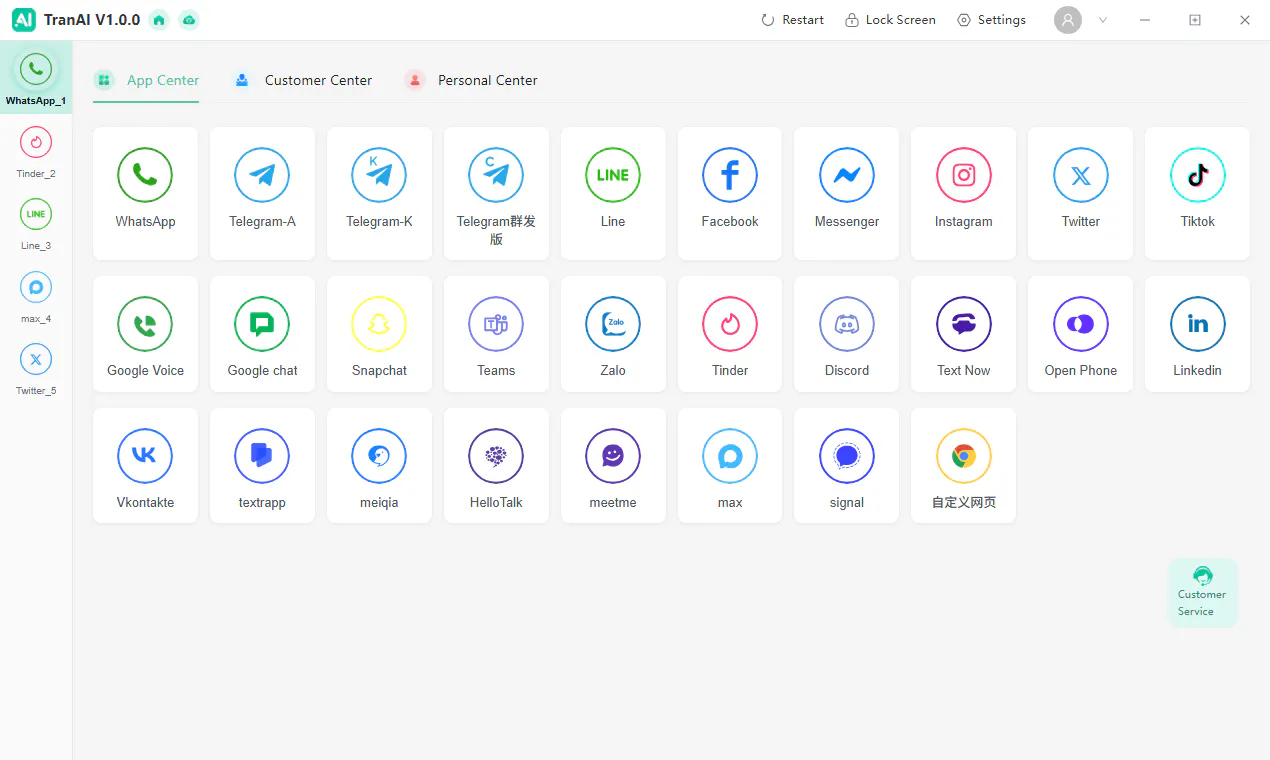
Task: Open the Snapchat app card
Action: 379,334
